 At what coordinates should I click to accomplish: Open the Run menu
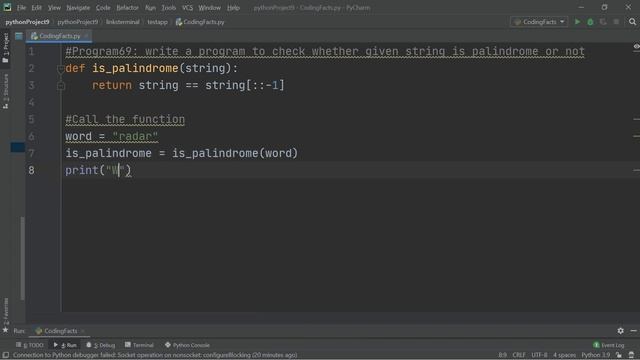tap(150, 8)
